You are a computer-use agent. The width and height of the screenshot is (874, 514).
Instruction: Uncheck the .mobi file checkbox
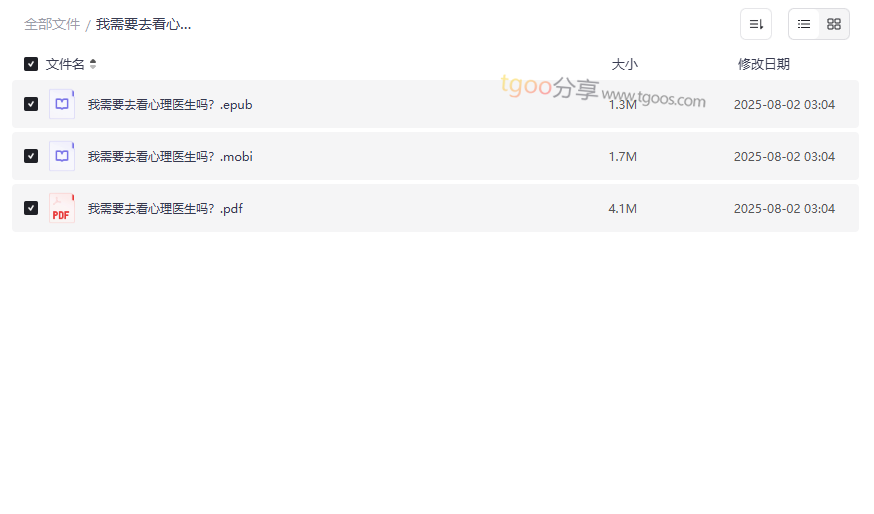(31, 156)
